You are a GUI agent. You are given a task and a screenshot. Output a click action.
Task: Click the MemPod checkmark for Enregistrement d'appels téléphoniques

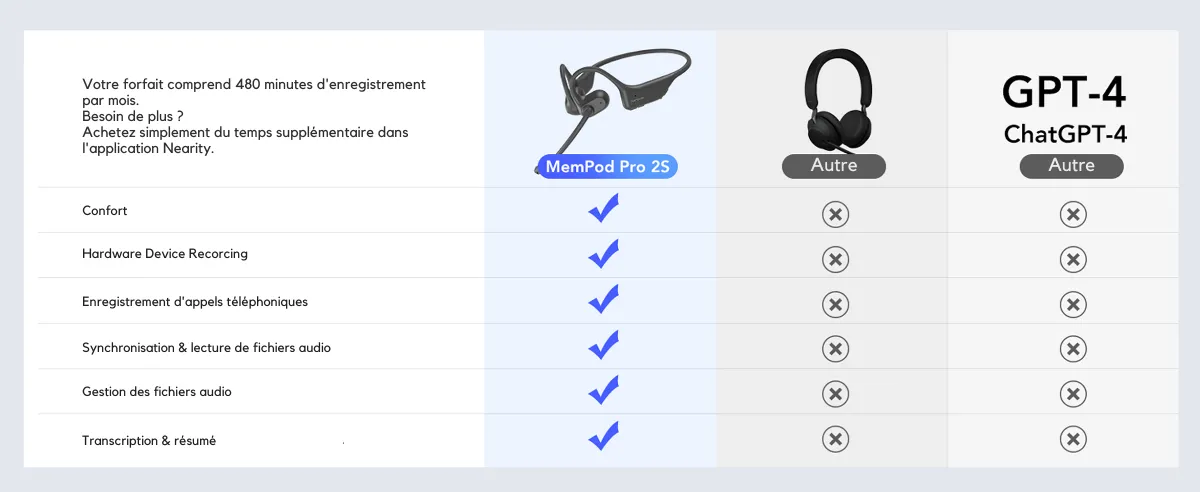(603, 300)
